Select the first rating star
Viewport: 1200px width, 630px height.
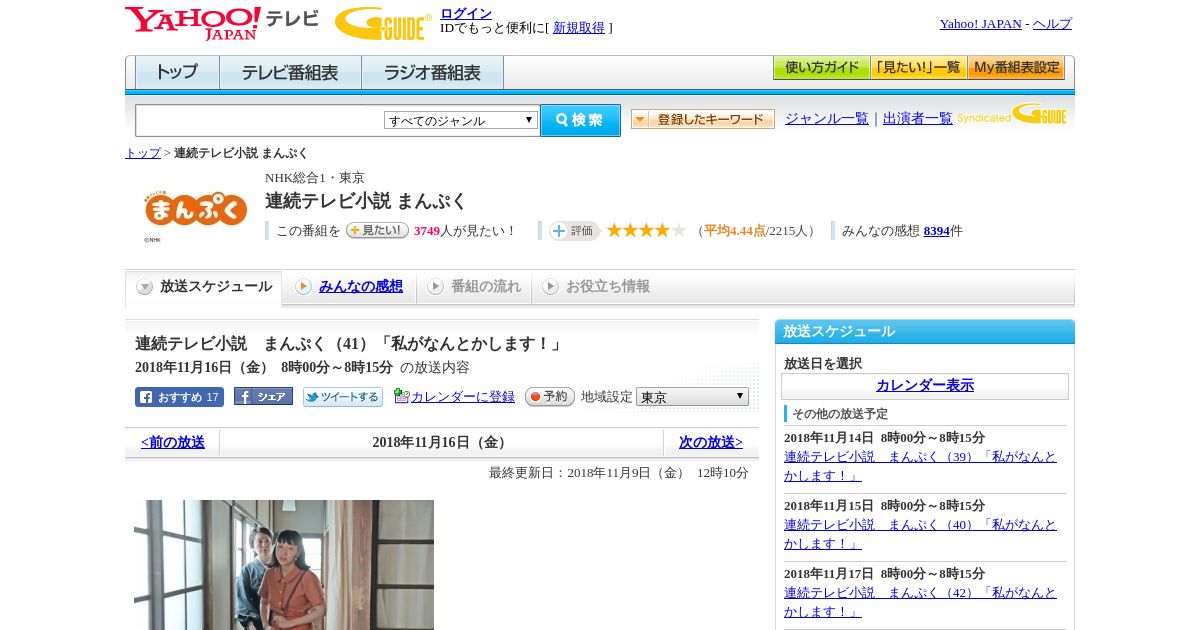click(614, 230)
